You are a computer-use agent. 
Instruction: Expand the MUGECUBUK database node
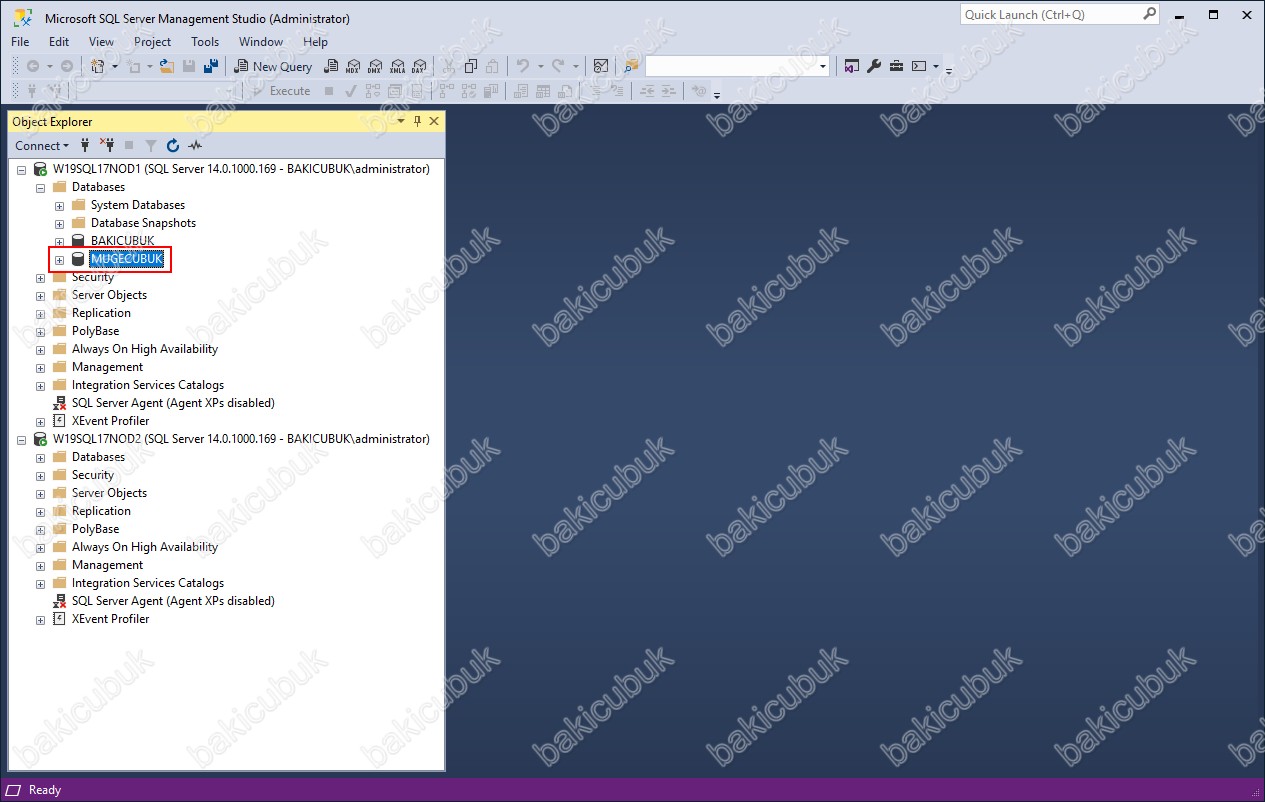click(59, 260)
